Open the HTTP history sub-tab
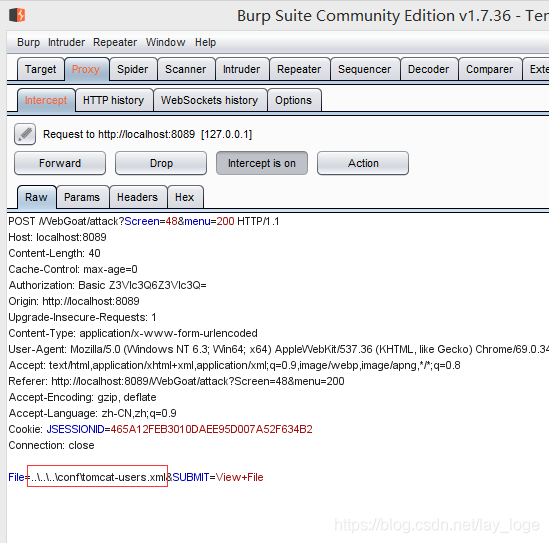This screenshot has width=549, height=543. [114, 100]
